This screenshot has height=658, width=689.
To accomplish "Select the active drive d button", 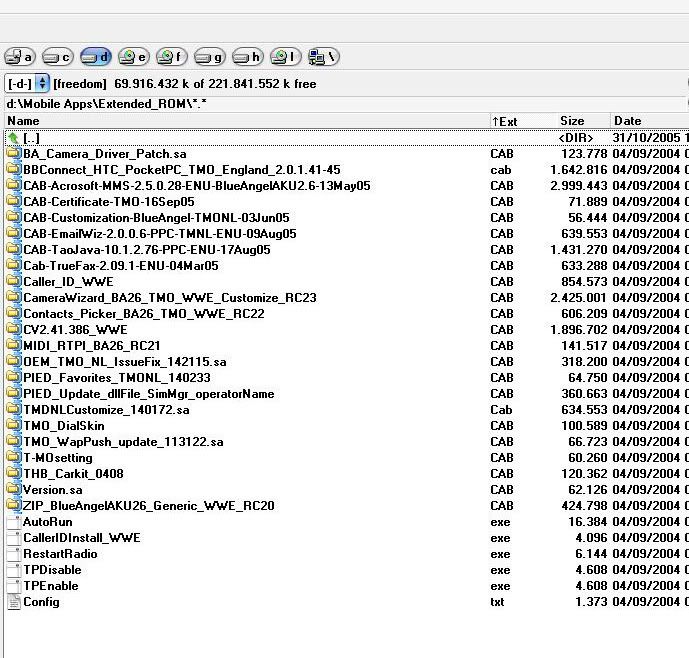I will pyautogui.click(x=95, y=57).
